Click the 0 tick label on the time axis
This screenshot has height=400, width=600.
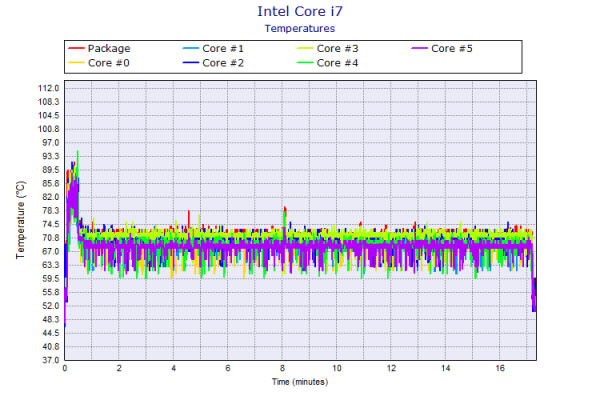tap(65, 368)
